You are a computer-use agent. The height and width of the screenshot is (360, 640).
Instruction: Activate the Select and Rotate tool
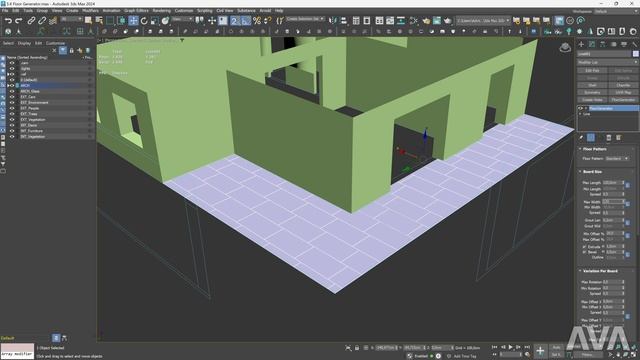click(x=144, y=20)
